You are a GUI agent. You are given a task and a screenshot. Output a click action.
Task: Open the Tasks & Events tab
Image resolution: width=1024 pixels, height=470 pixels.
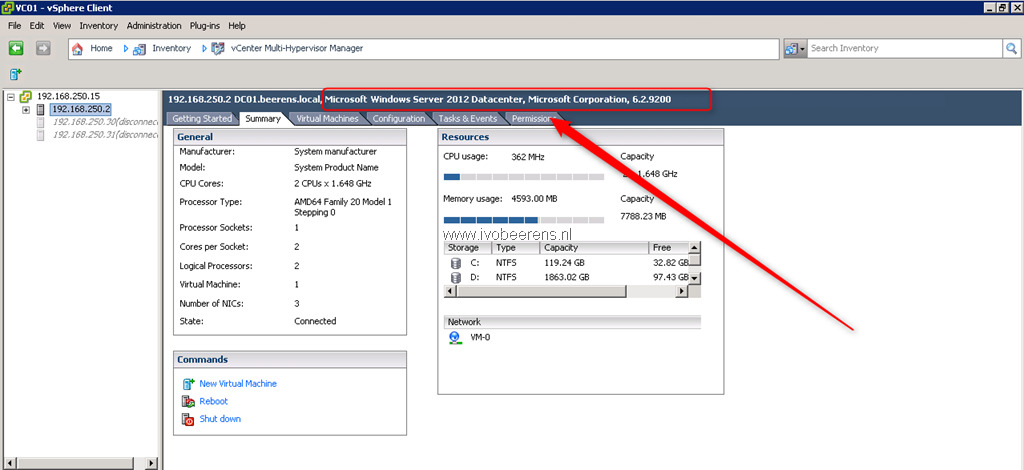tap(468, 119)
